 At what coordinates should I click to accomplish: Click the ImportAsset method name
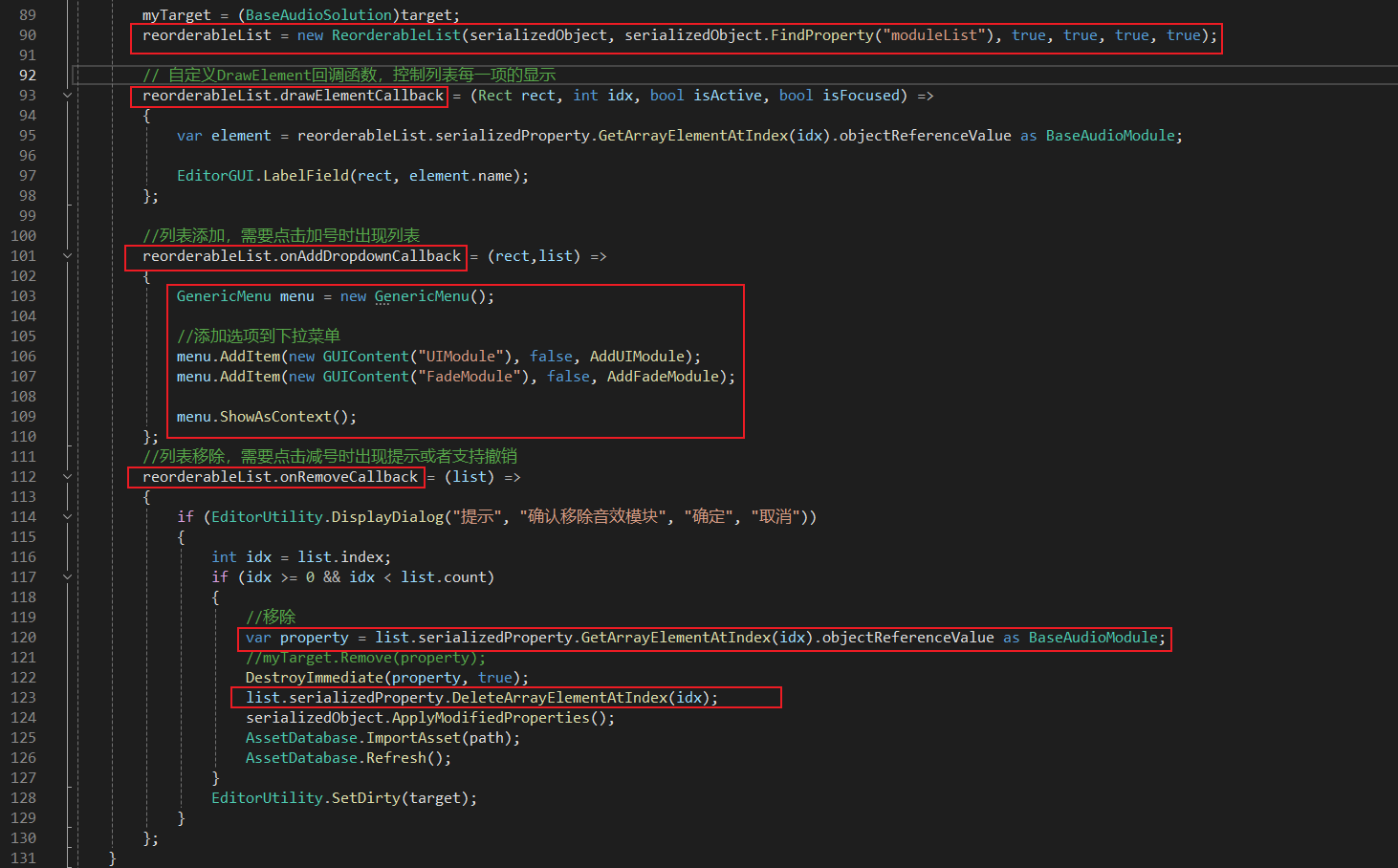(x=413, y=738)
